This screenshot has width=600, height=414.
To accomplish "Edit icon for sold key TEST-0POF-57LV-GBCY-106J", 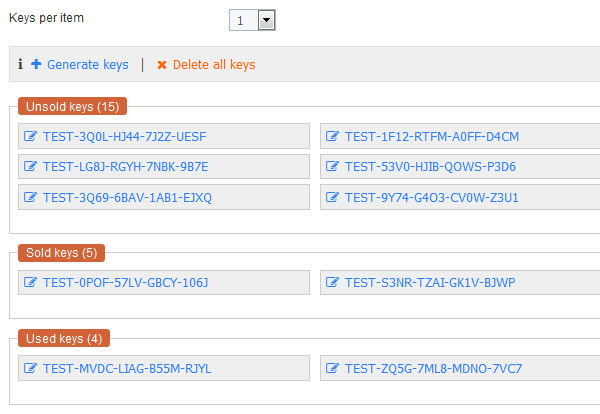I will [x=30, y=282].
